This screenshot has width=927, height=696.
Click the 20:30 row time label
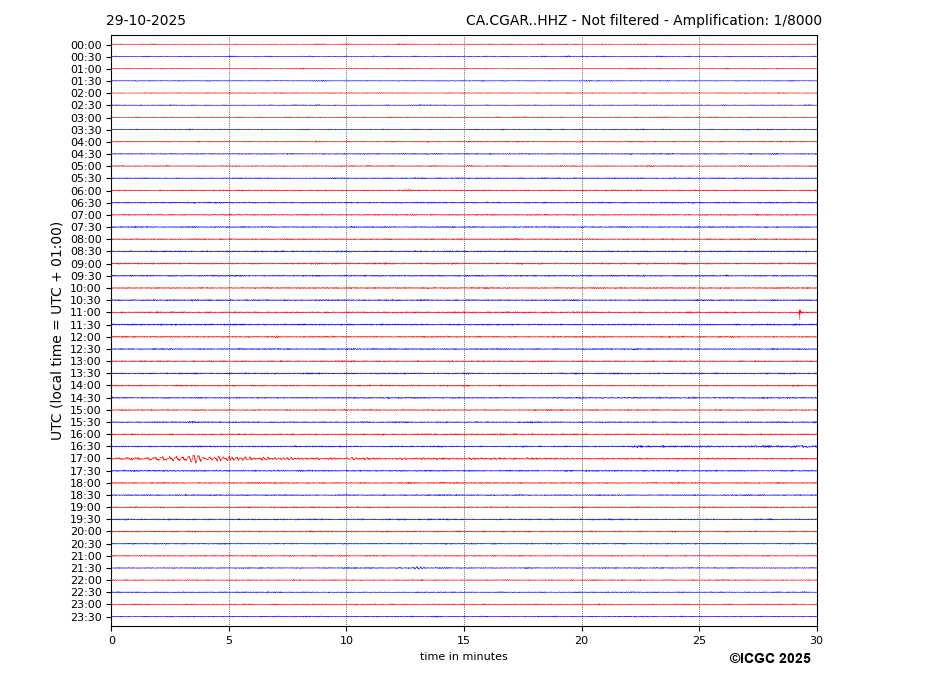point(86,544)
